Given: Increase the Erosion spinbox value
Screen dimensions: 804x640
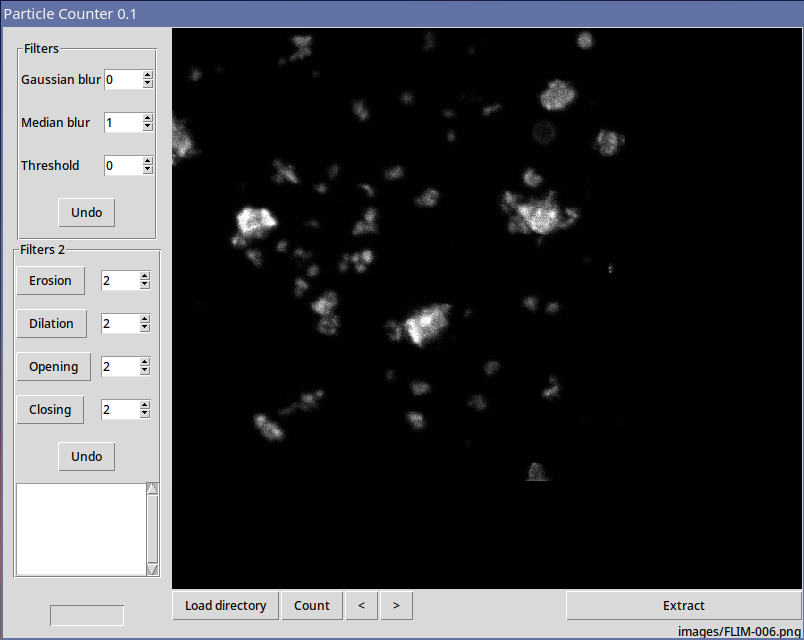Looking at the screenshot, I should point(145,276).
